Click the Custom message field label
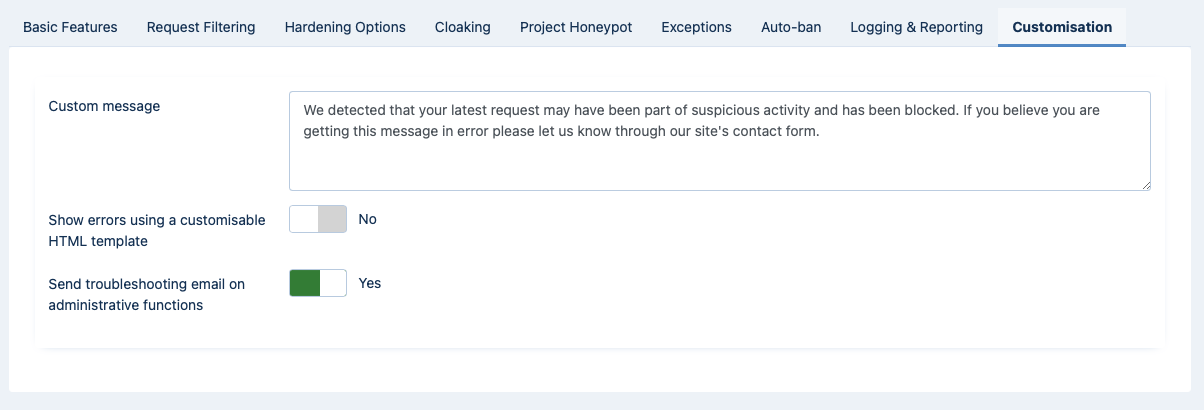 click(104, 106)
